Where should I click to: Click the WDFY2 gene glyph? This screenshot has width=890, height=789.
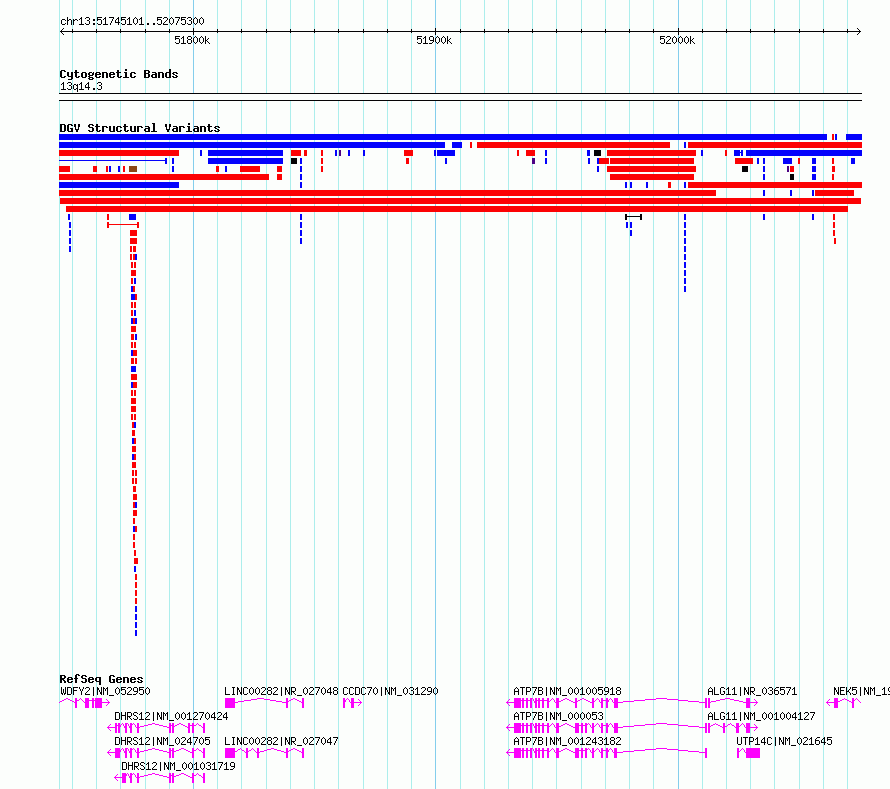pos(85,703)
